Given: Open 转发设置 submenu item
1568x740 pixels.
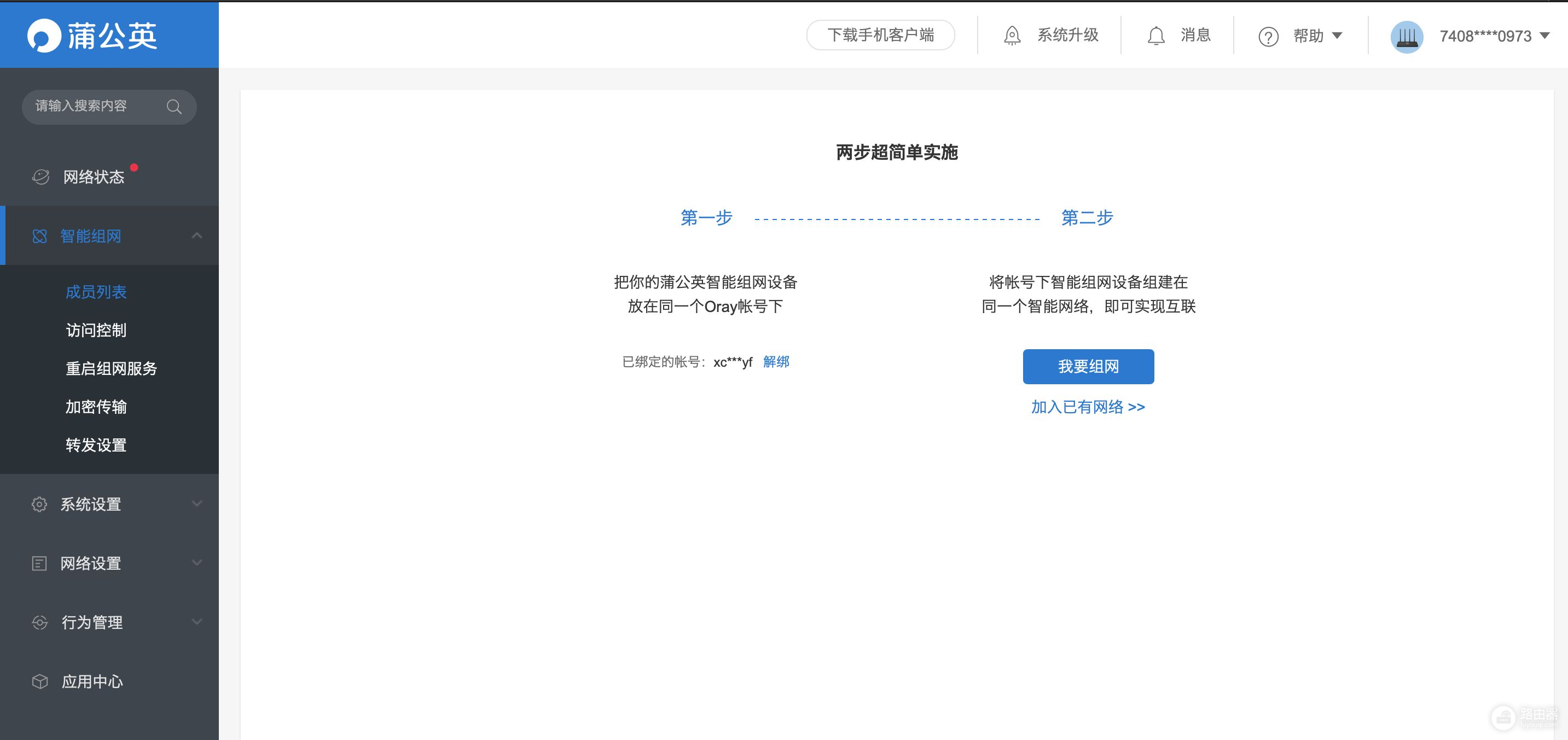Looking at the screenshot, I should click(x=96, y=445).
